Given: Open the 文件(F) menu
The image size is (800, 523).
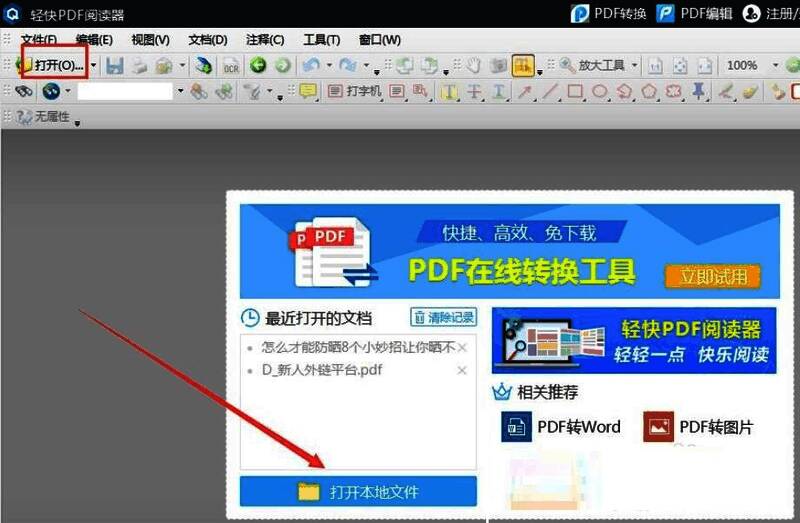Looking at the screenshot, I should point(39,40).
